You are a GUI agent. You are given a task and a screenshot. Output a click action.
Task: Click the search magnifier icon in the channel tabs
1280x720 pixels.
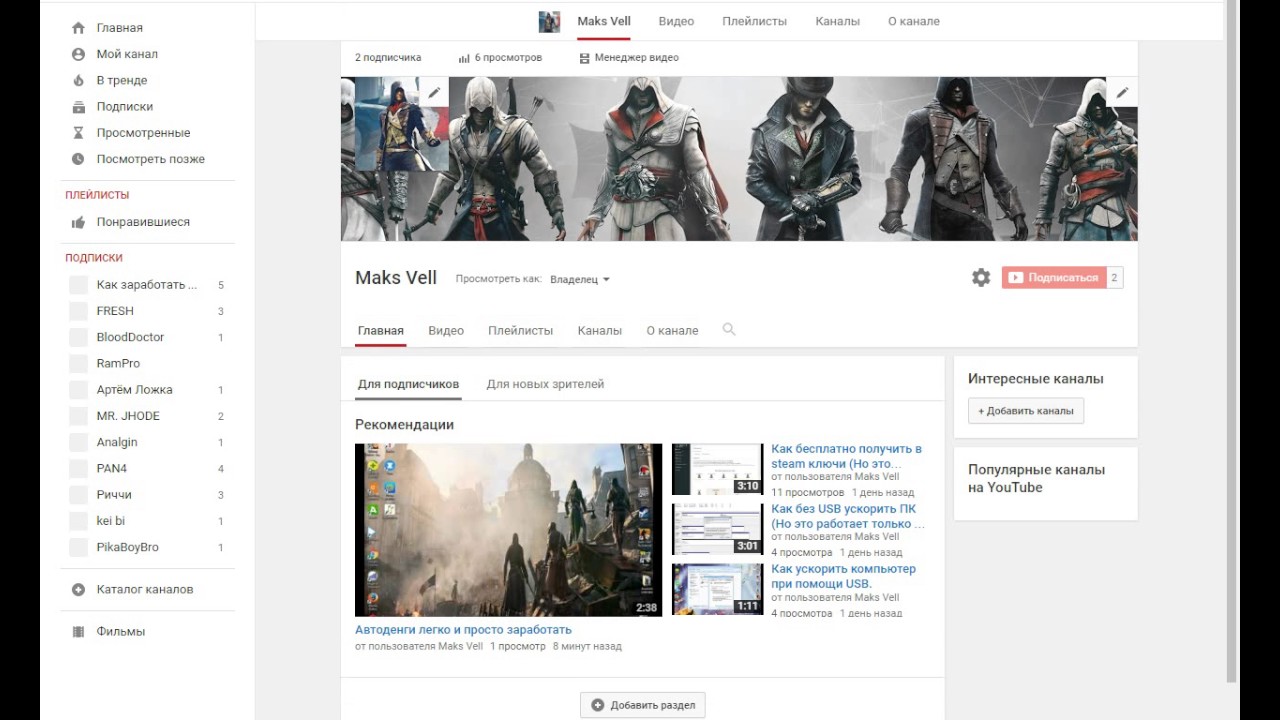tap(729, 329)
